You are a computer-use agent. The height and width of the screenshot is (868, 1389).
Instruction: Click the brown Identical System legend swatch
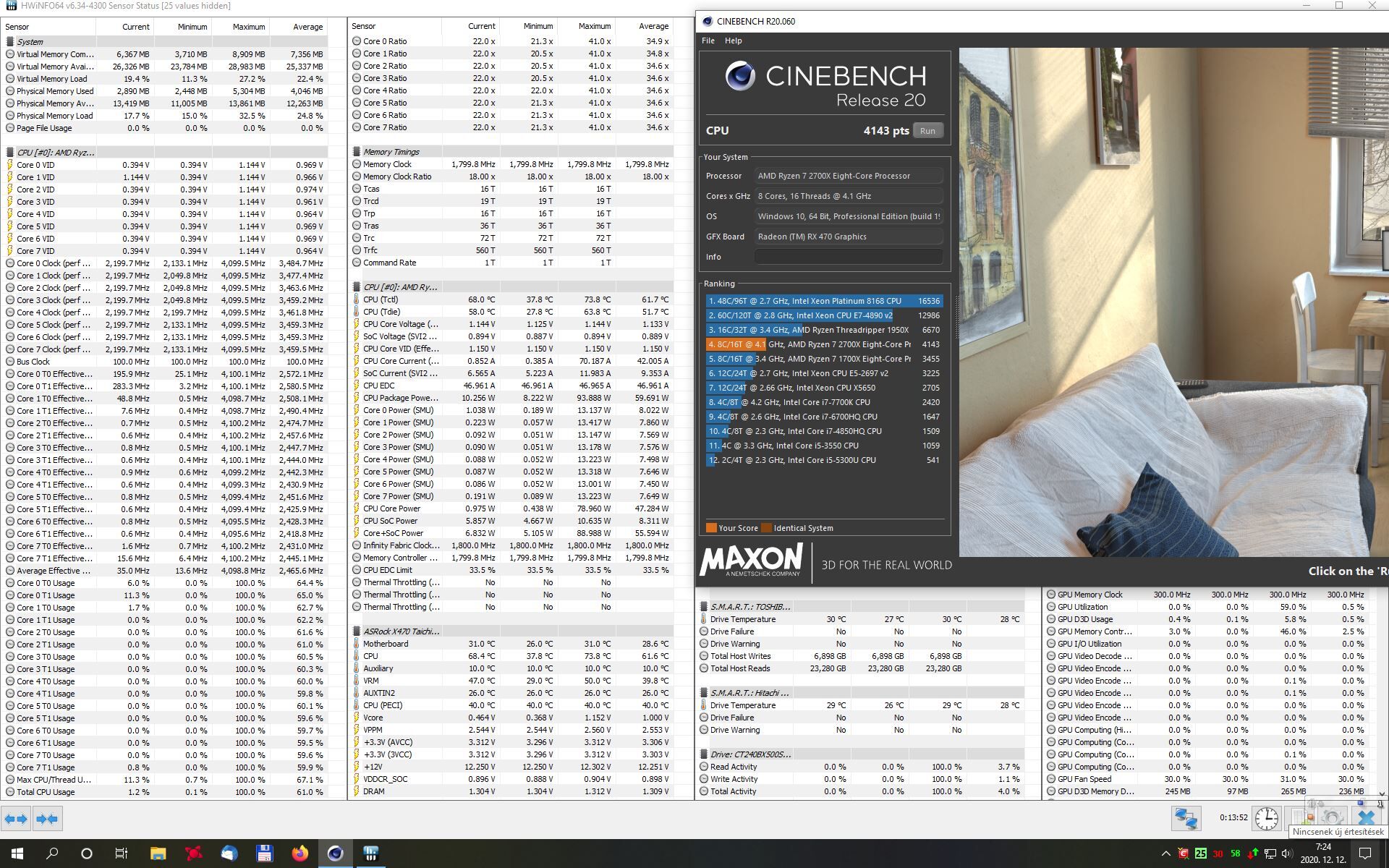[x=766, y=528]
